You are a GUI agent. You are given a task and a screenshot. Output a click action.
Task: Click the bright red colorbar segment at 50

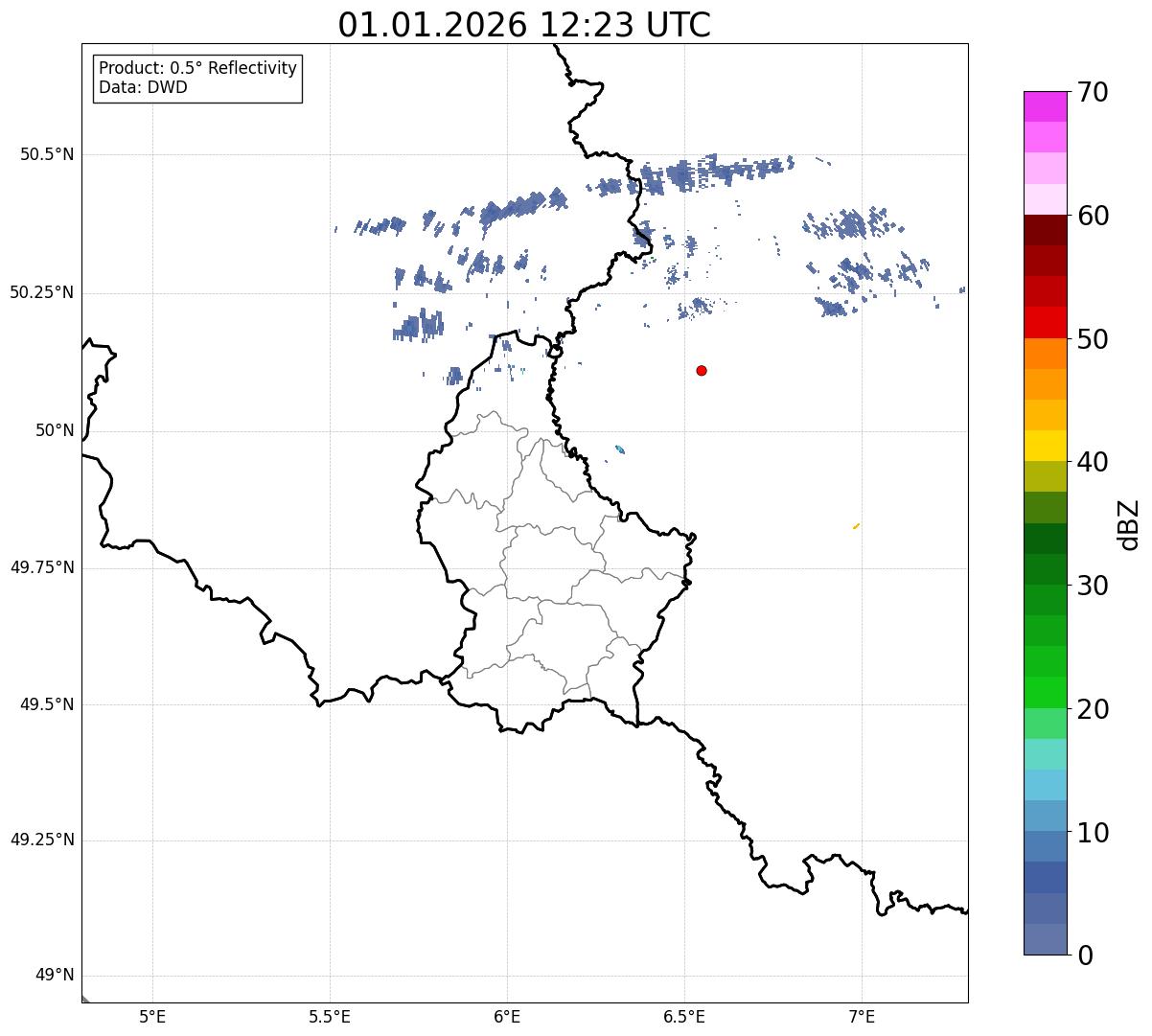click(x=1045, y=322)
